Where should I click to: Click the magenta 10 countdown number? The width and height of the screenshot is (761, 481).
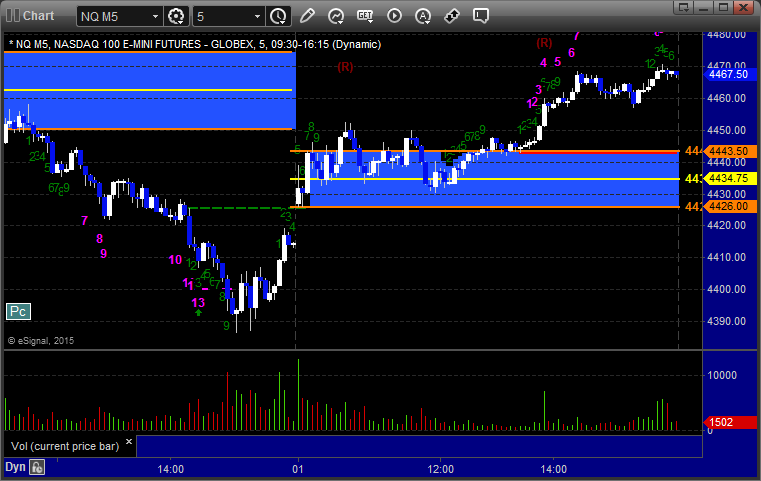175,260
